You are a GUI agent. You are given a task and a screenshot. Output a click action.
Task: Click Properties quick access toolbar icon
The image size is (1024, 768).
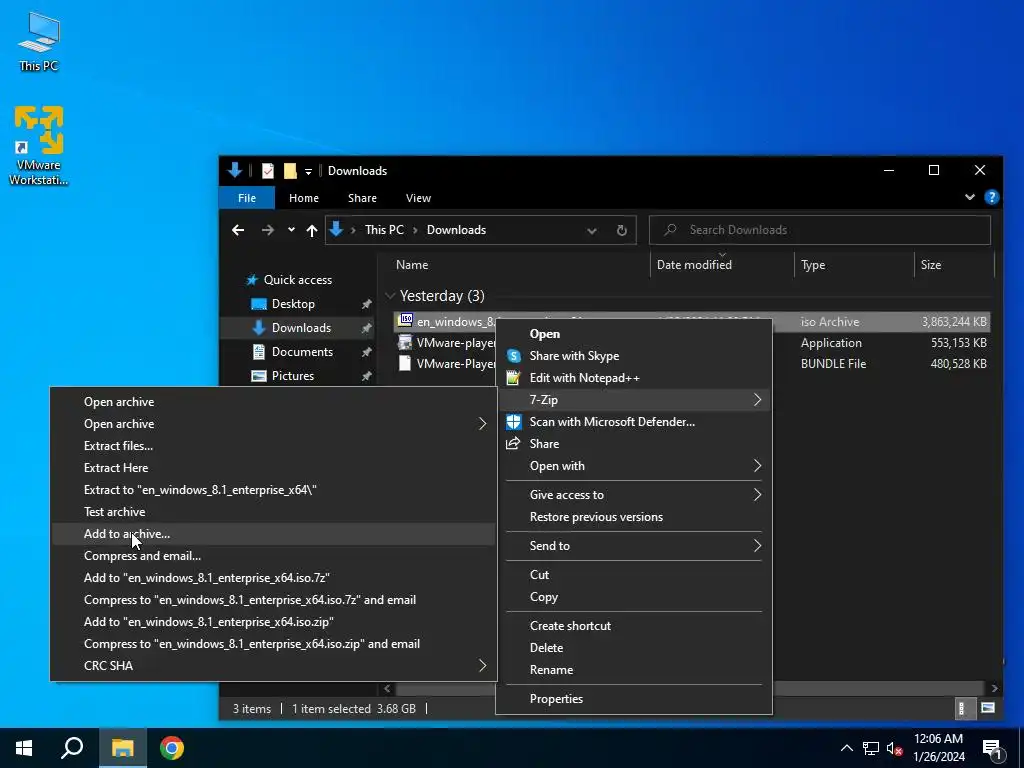click(x=268, y=171)
